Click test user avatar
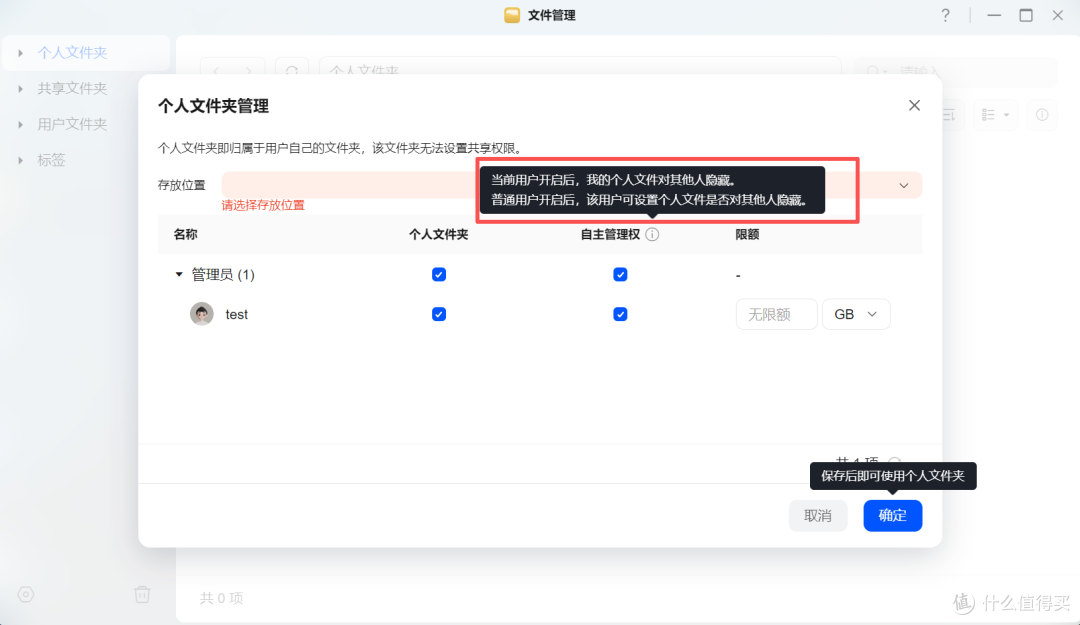Image resolution: width=1080 pixels, height=625 pixels. [x=202, y=314]
